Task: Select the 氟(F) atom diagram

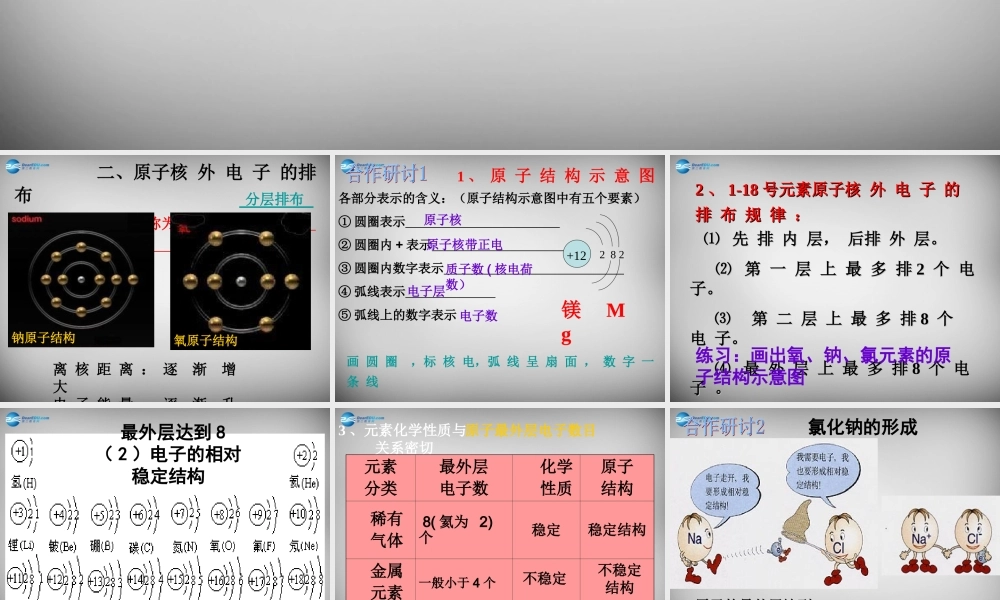Action: tap(264, 524)
